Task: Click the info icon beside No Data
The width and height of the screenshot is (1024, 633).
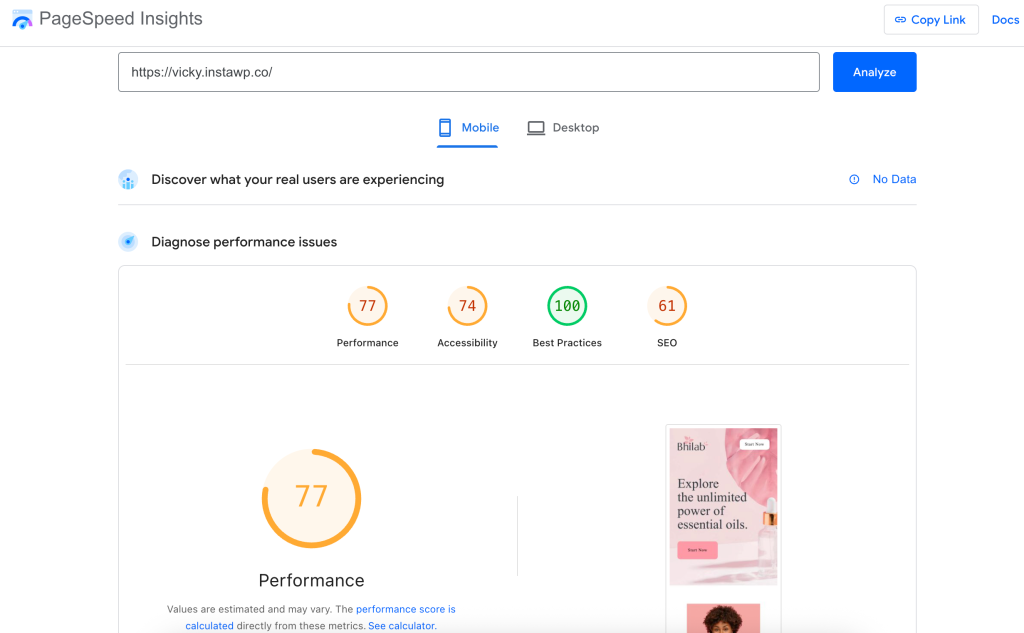Action: (853, 179)
